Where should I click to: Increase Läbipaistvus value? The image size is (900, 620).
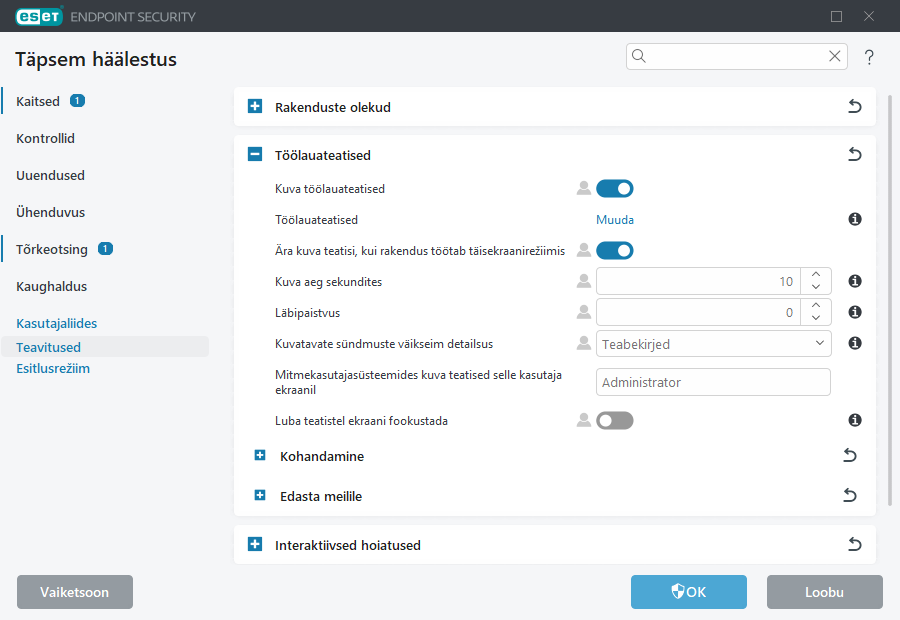(816, 306)
